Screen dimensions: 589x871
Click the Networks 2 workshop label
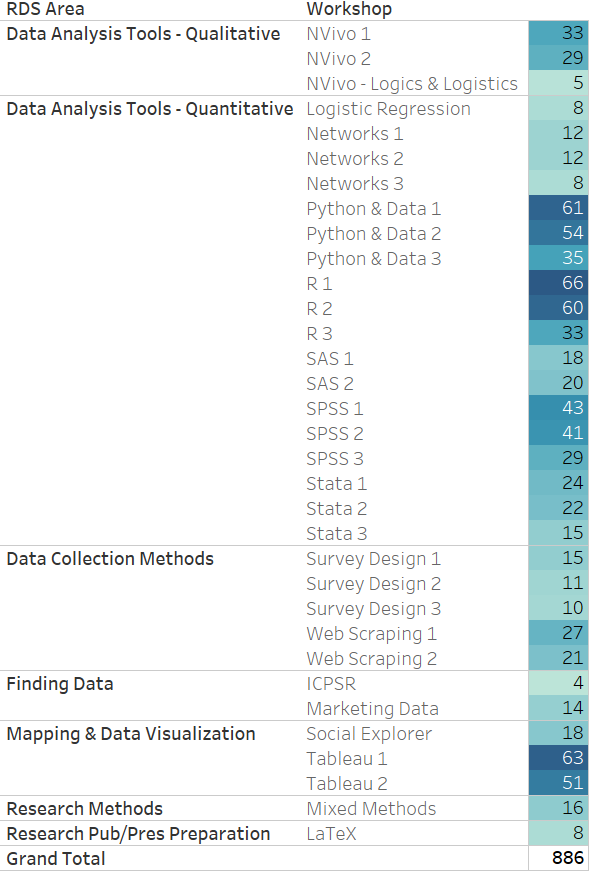point(355,159)
